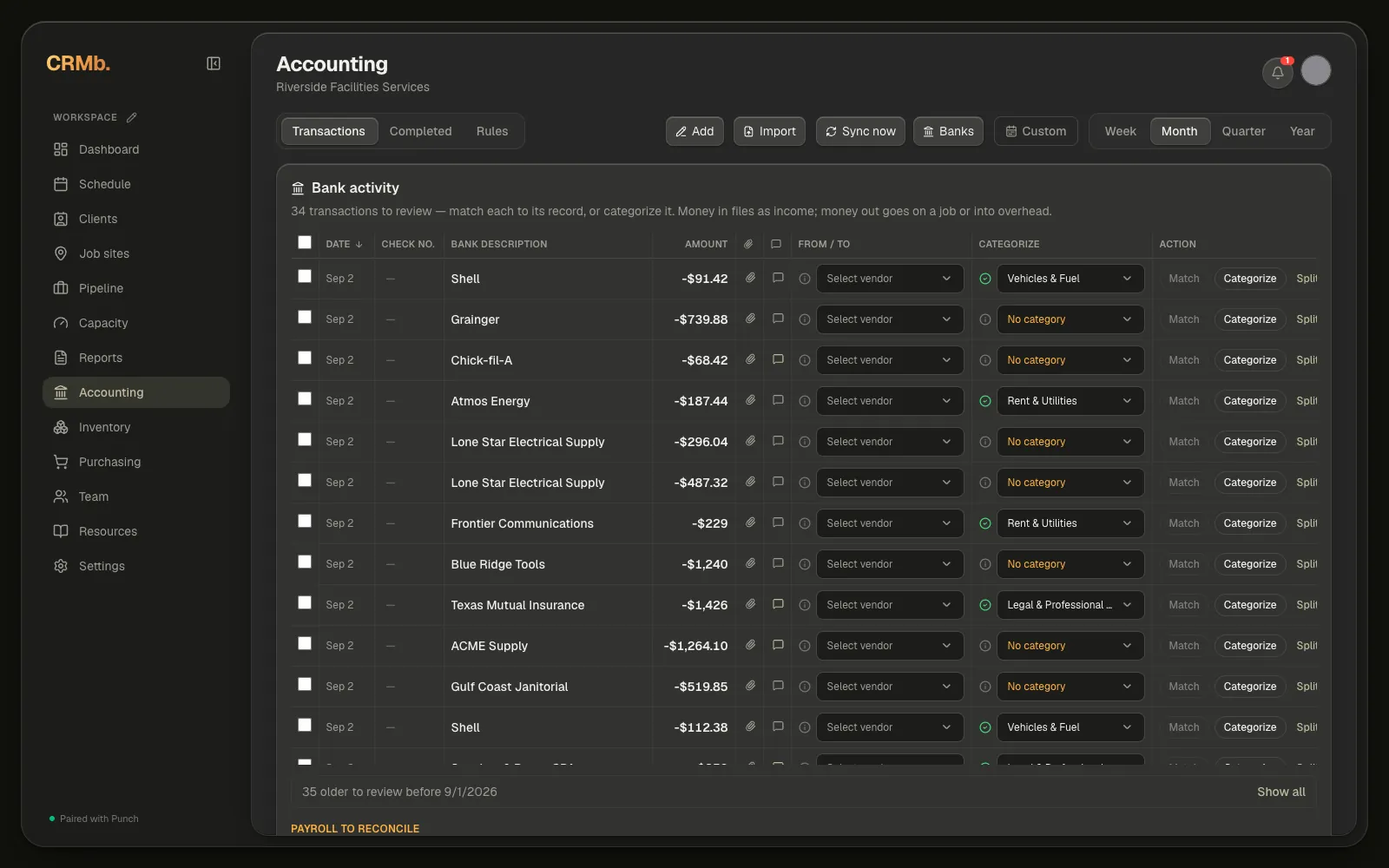Open the comment icon on the Gulf Coast Janitorial row

[x=778, y=686]
